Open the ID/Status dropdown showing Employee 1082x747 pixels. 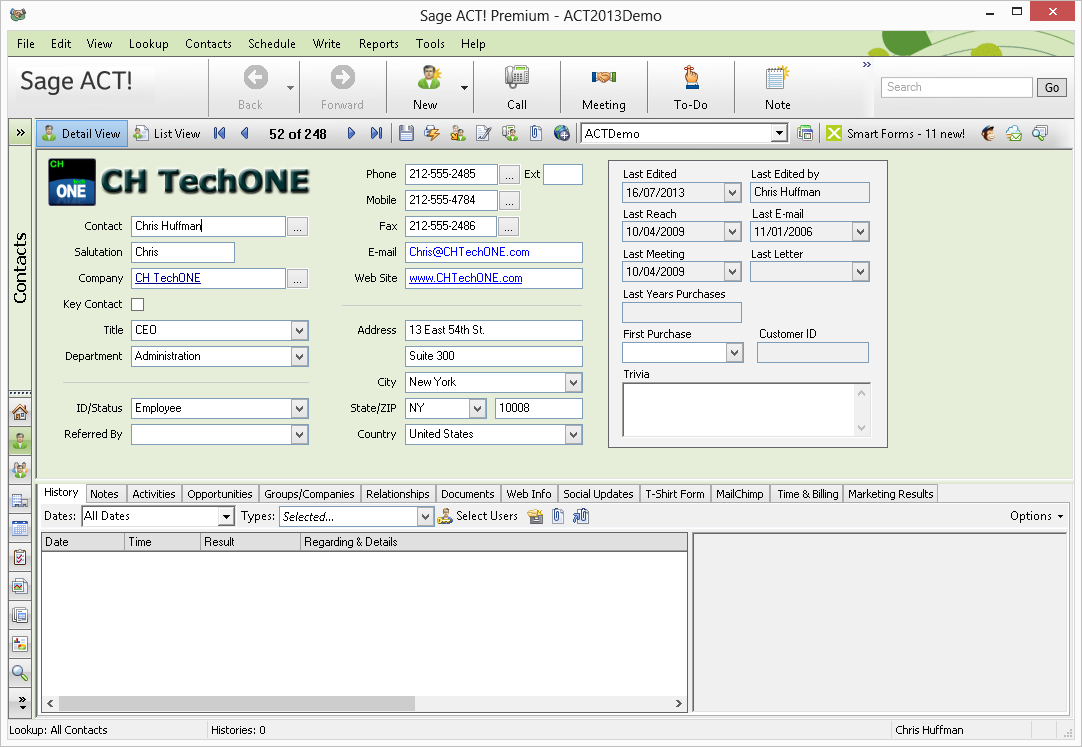[x=299, y=408]
